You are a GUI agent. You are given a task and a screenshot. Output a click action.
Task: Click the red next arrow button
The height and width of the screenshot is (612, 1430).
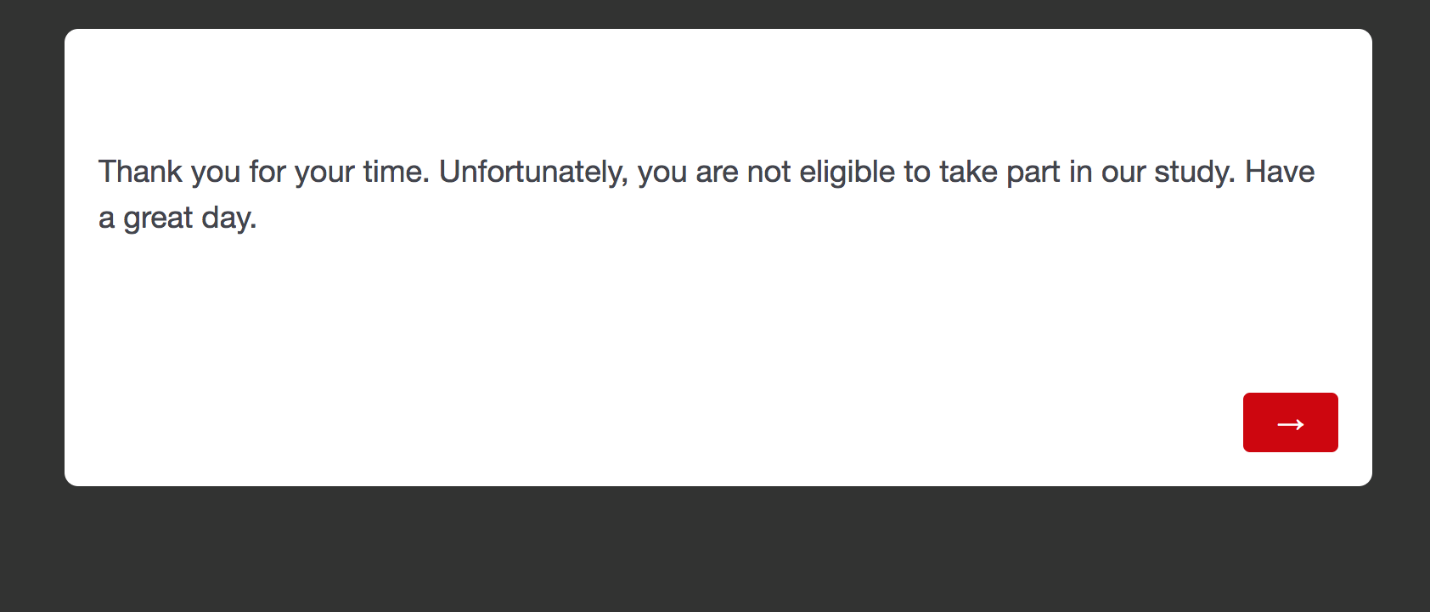pyautogui.click(x=1290, y=423)
